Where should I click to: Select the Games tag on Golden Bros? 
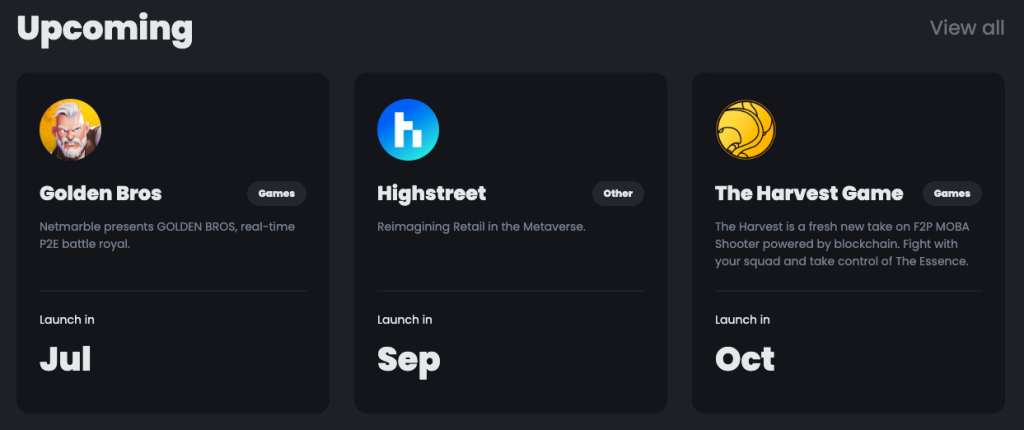276,193
